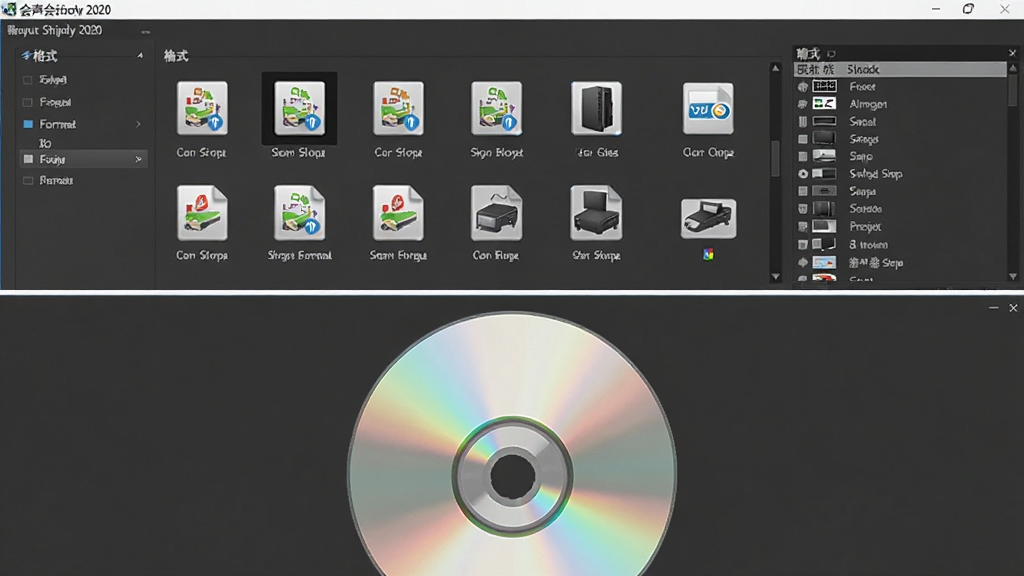This screenshot has height=576, width=1024.
Task: Click the 'Saapa' row thumbnail
Action: tap(824, 191)
